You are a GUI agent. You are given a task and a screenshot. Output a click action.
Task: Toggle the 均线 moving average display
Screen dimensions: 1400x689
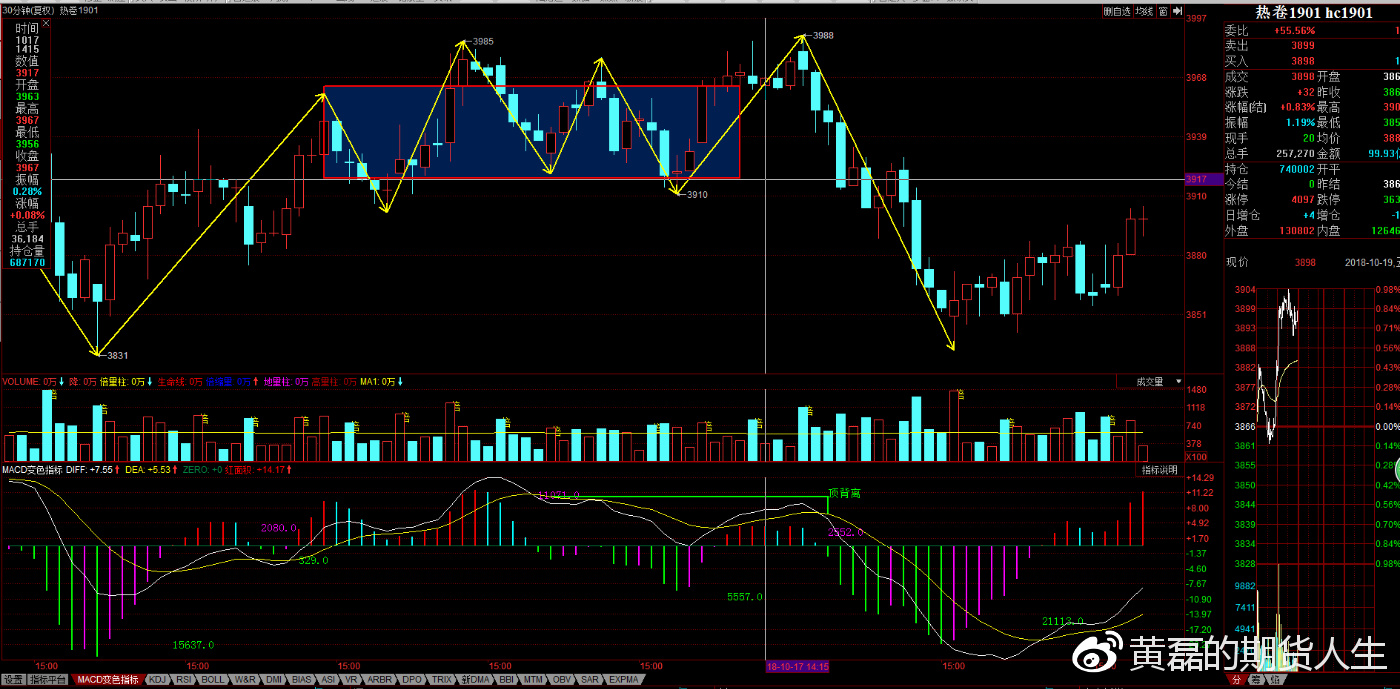[1145, 11]
